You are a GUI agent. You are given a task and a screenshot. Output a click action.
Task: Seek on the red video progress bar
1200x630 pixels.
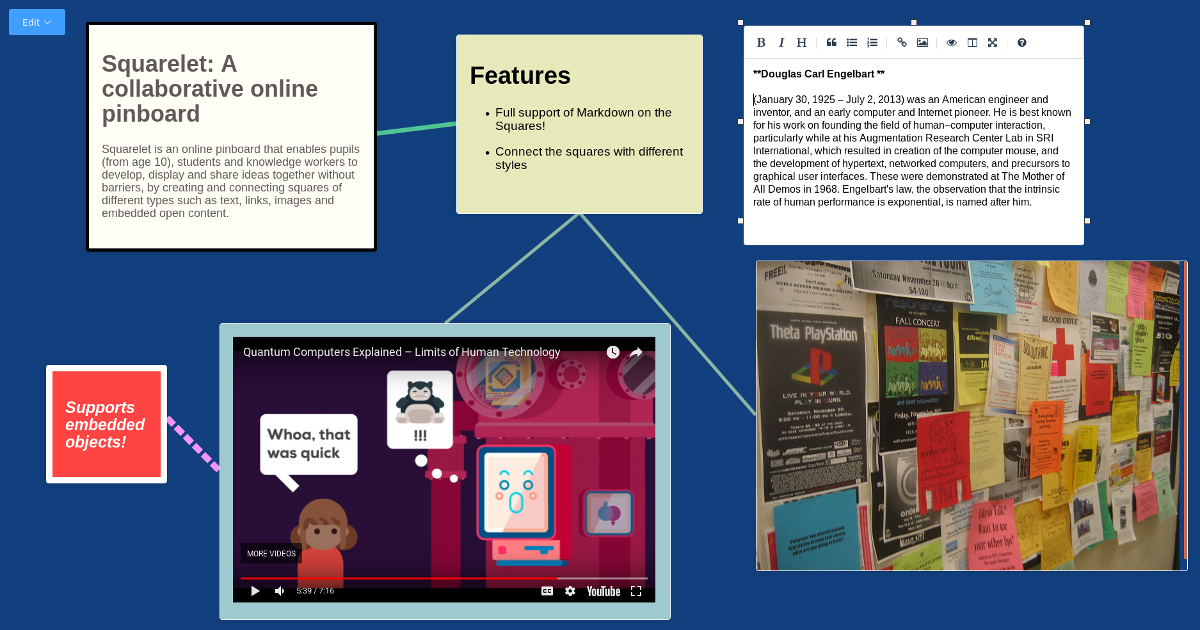[x=444, y=578]
